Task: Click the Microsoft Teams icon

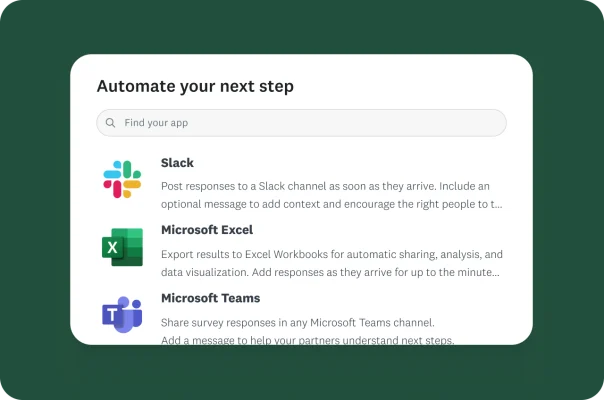Action: pyautogui.click(x=122, y=314)
